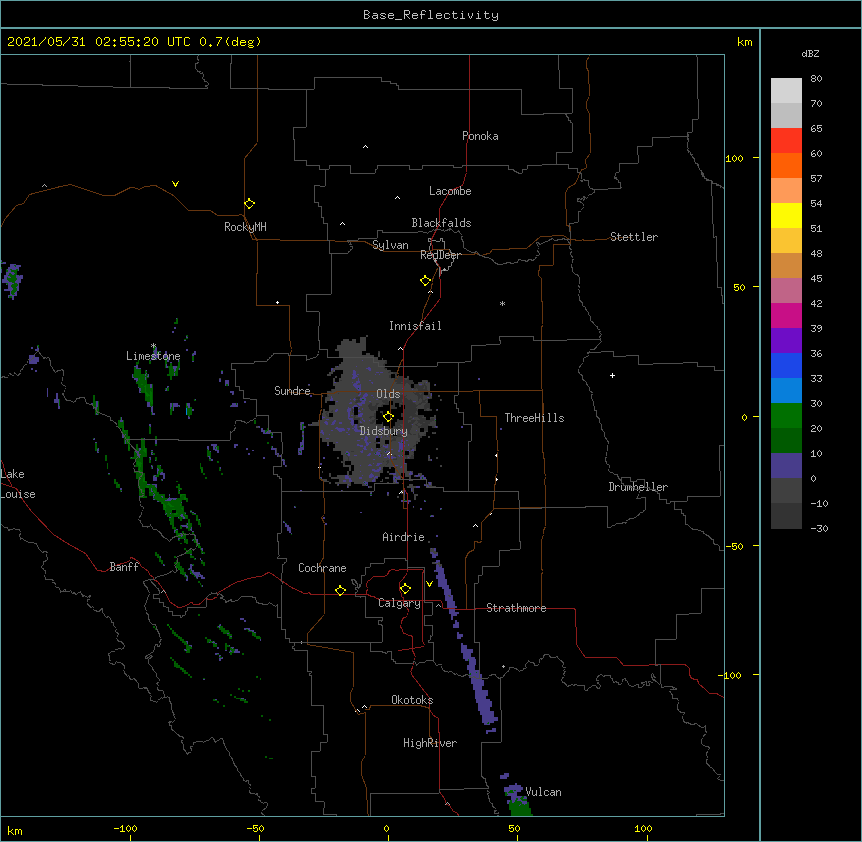Click the HighRiver label
The width and height of the screenshot is (862, 842).
click(x=430, y=743)
